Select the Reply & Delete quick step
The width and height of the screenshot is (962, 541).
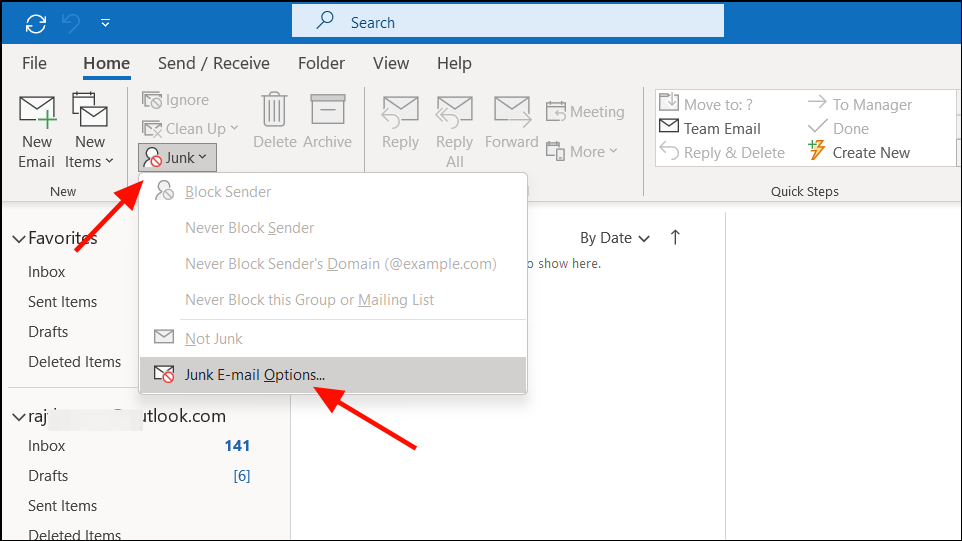[x=722, y=152]
